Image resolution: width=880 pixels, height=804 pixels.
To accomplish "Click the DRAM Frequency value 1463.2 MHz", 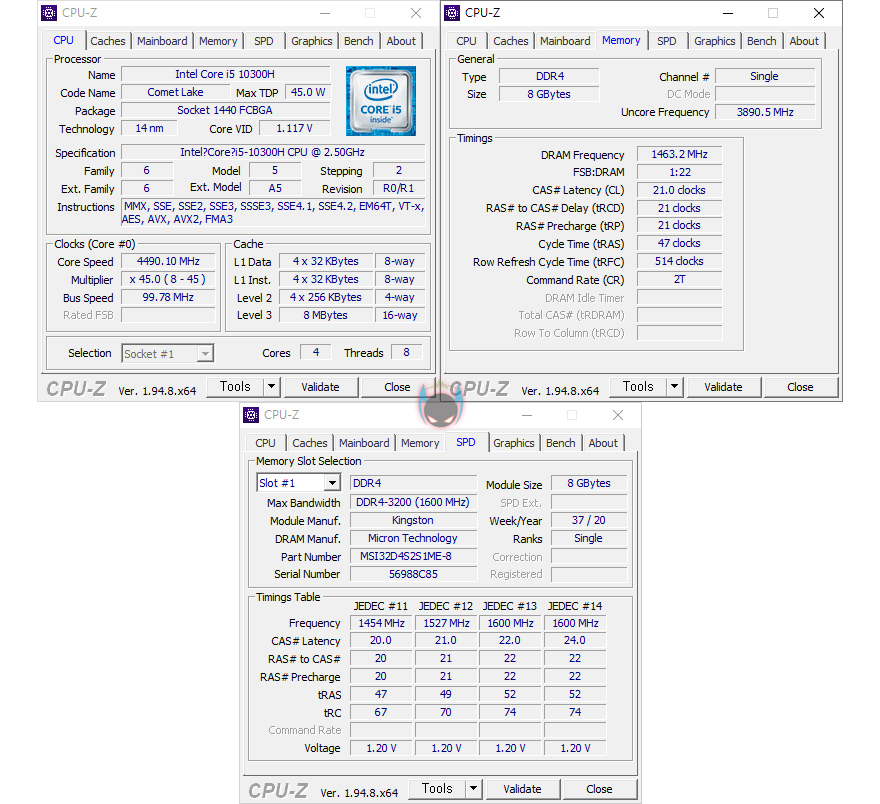I will pyautogui.click(x=680, y=154).
